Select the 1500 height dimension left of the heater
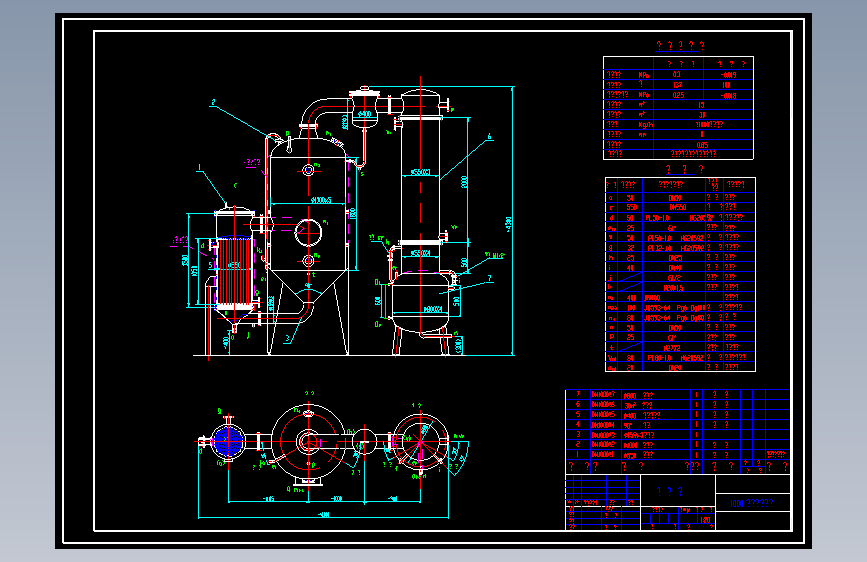867x562 pixels. coord(185,259)
